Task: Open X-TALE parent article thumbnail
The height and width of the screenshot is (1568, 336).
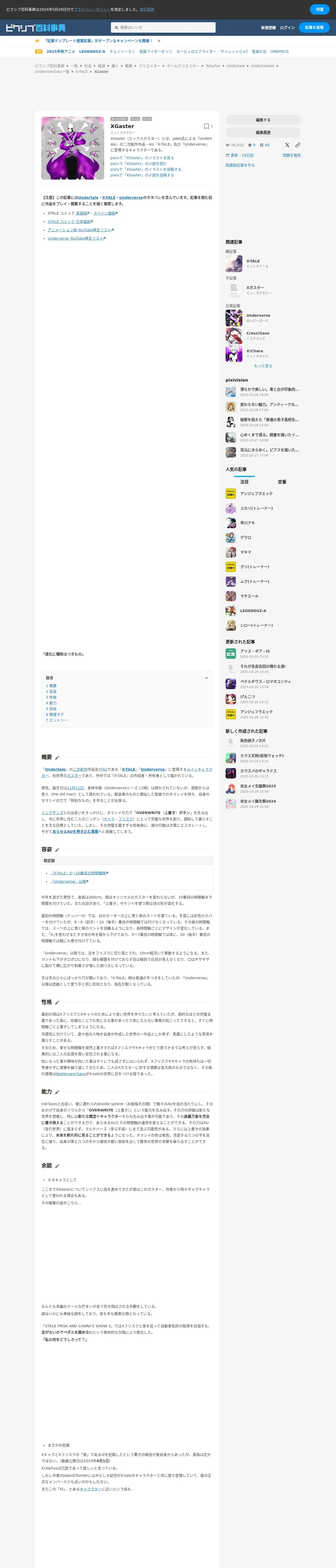Action: point(234,264)
